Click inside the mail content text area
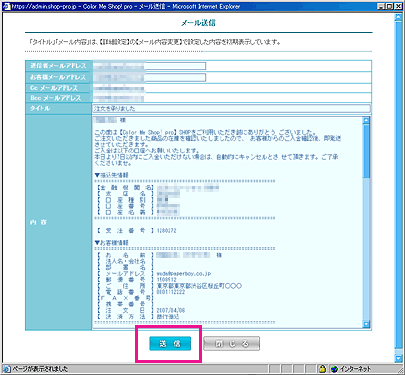 click(228, 222)
